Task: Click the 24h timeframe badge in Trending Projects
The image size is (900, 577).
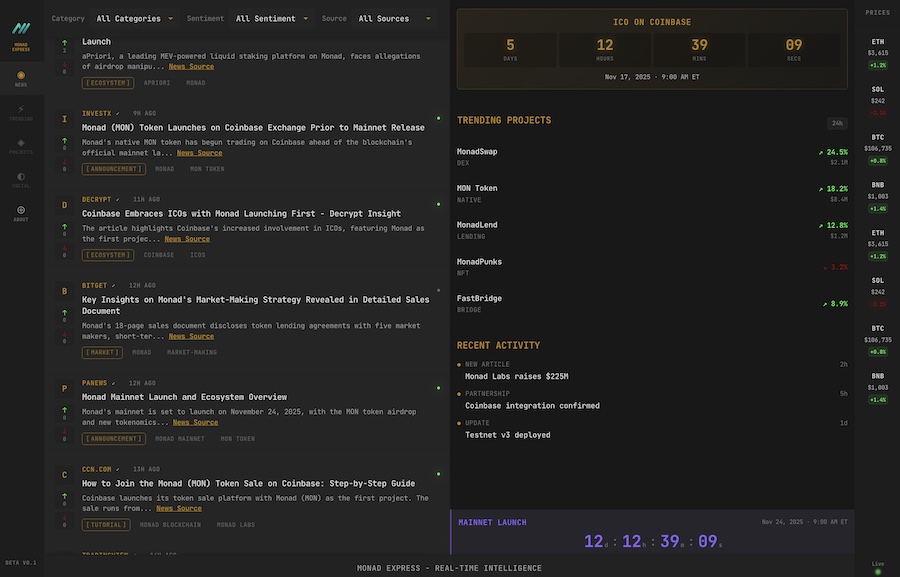Action: (x=836, y=123)
